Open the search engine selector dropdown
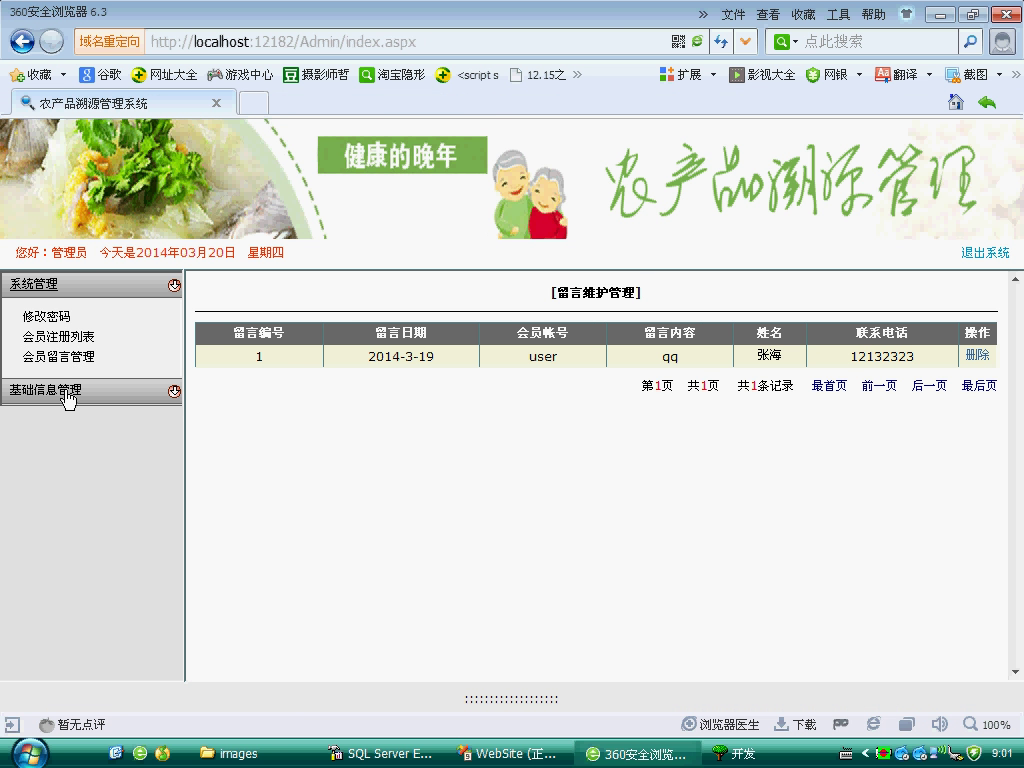Screen dimensions: 1024x768 click(786, 42)
